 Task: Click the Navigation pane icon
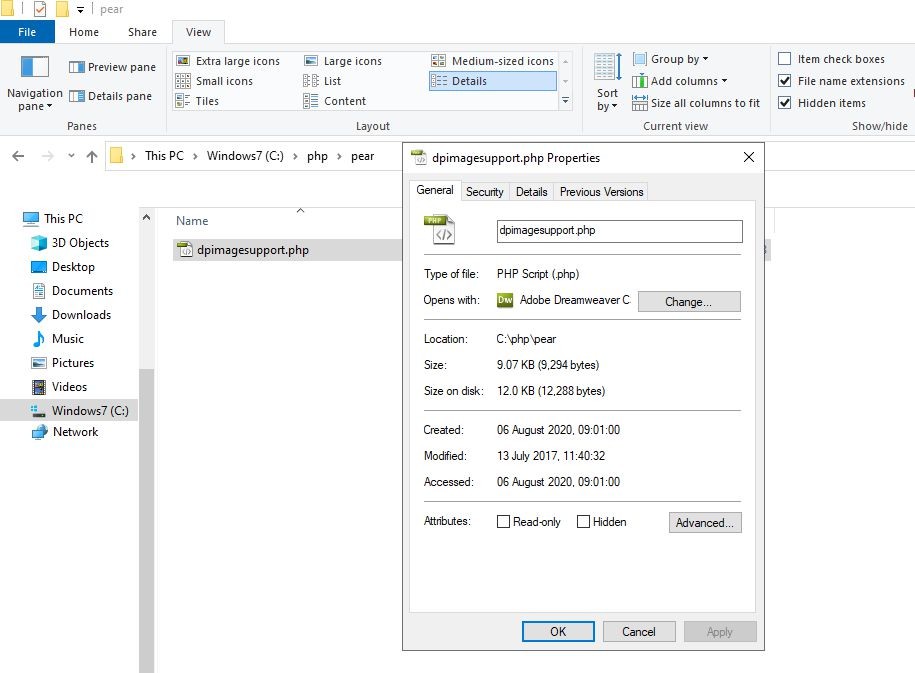coord(35,68)
